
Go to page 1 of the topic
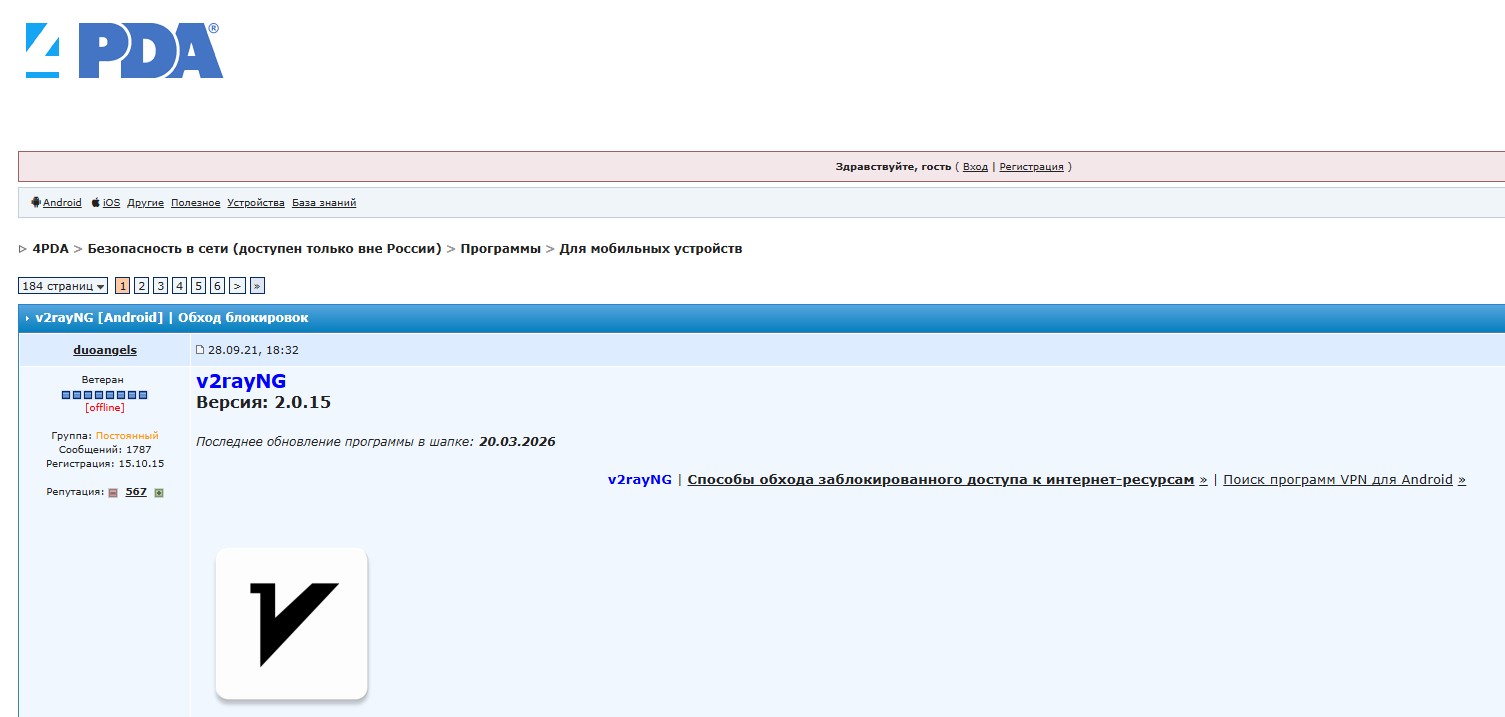tap(122, 286)
